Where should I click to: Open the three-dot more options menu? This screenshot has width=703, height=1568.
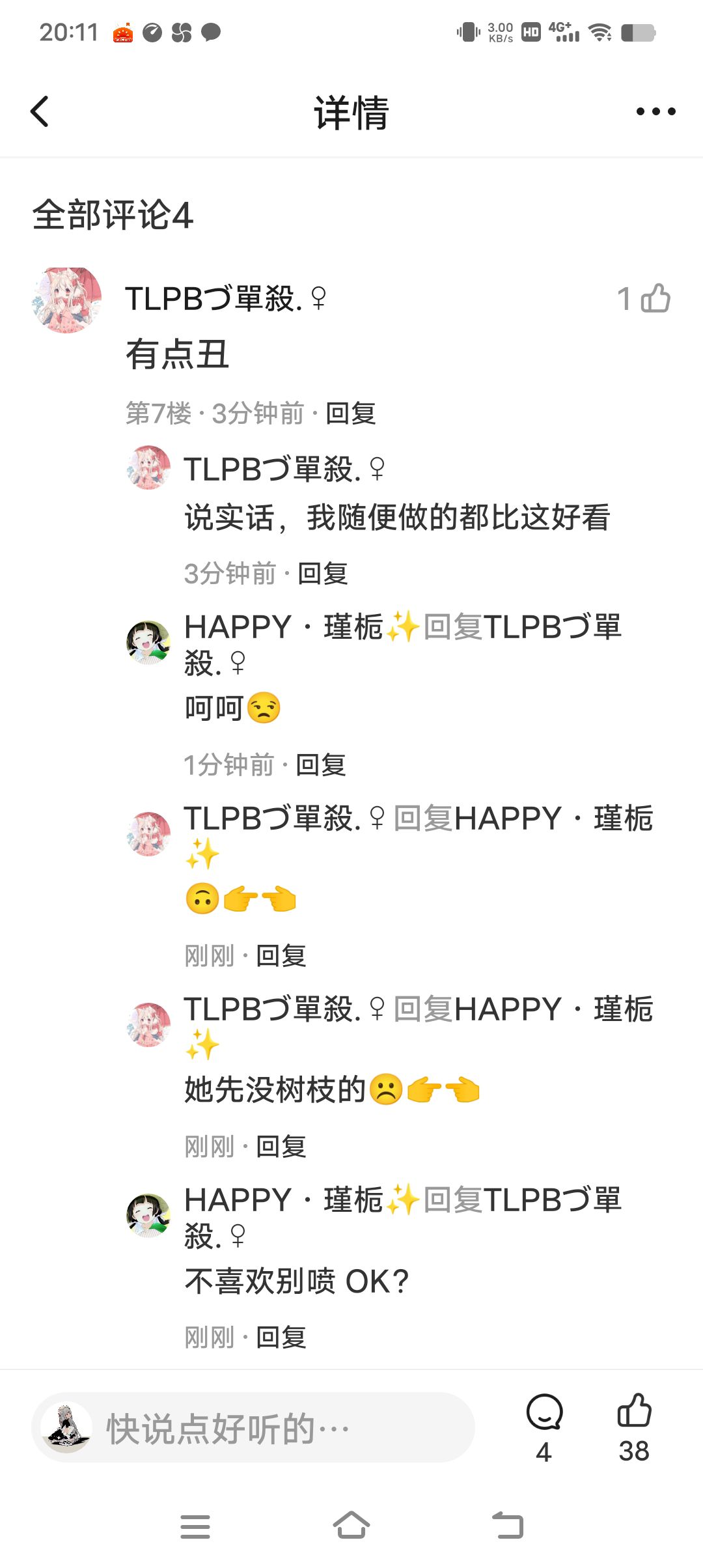[x=655, y=111]
